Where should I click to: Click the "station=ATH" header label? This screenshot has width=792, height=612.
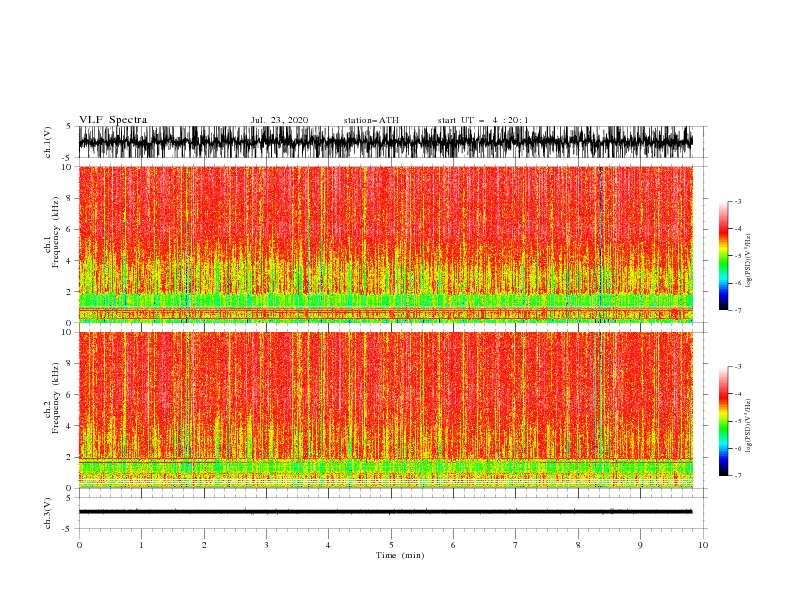[371, 120]
